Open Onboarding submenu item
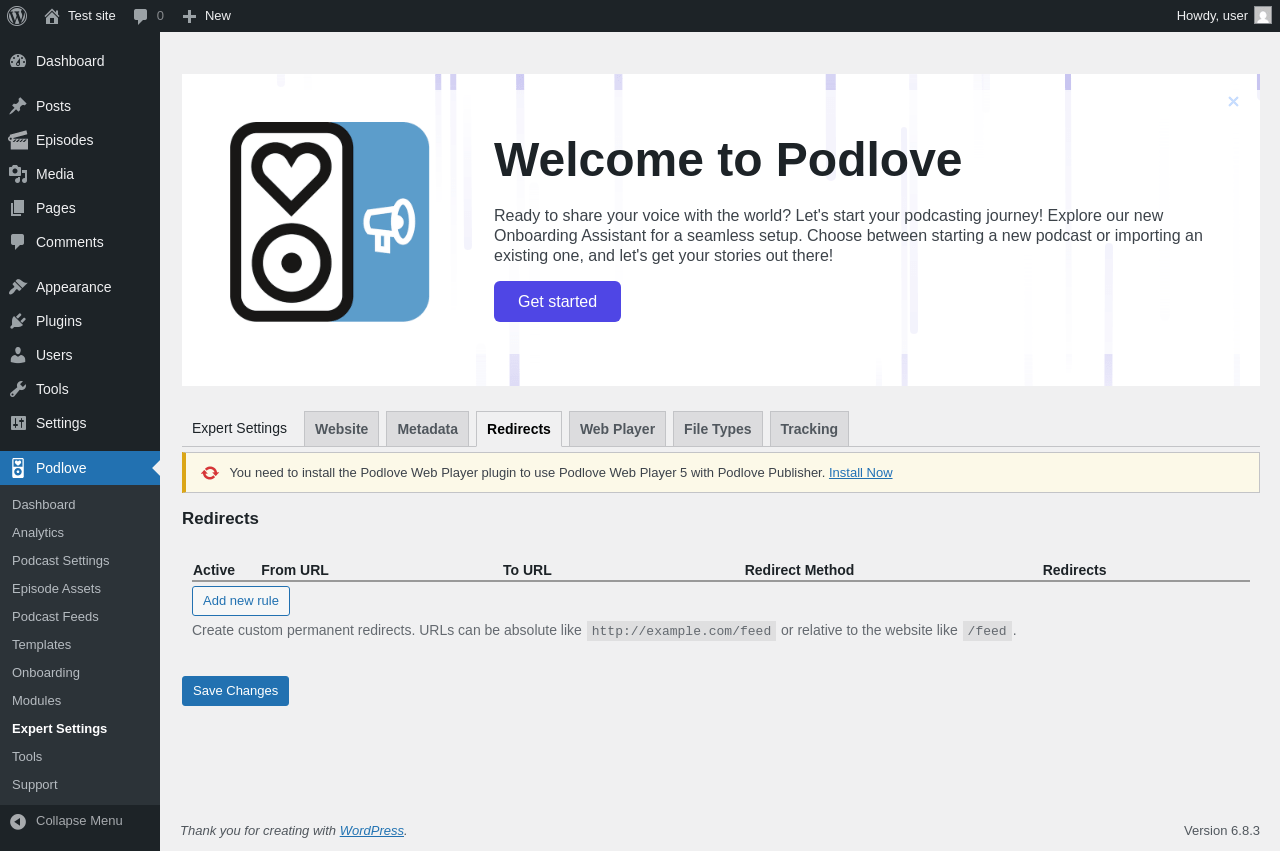This screenshot has width=1280, height=851. tap(80, 672)
